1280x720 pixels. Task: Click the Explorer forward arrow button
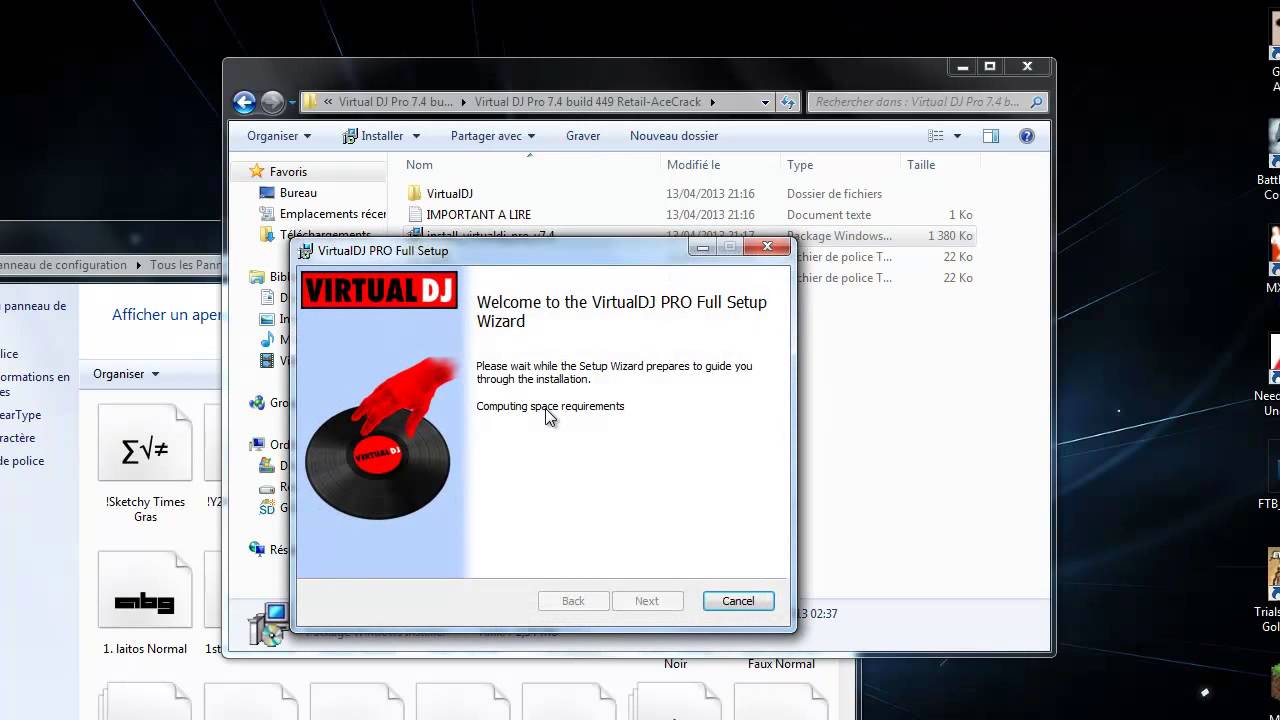[272, 102]
